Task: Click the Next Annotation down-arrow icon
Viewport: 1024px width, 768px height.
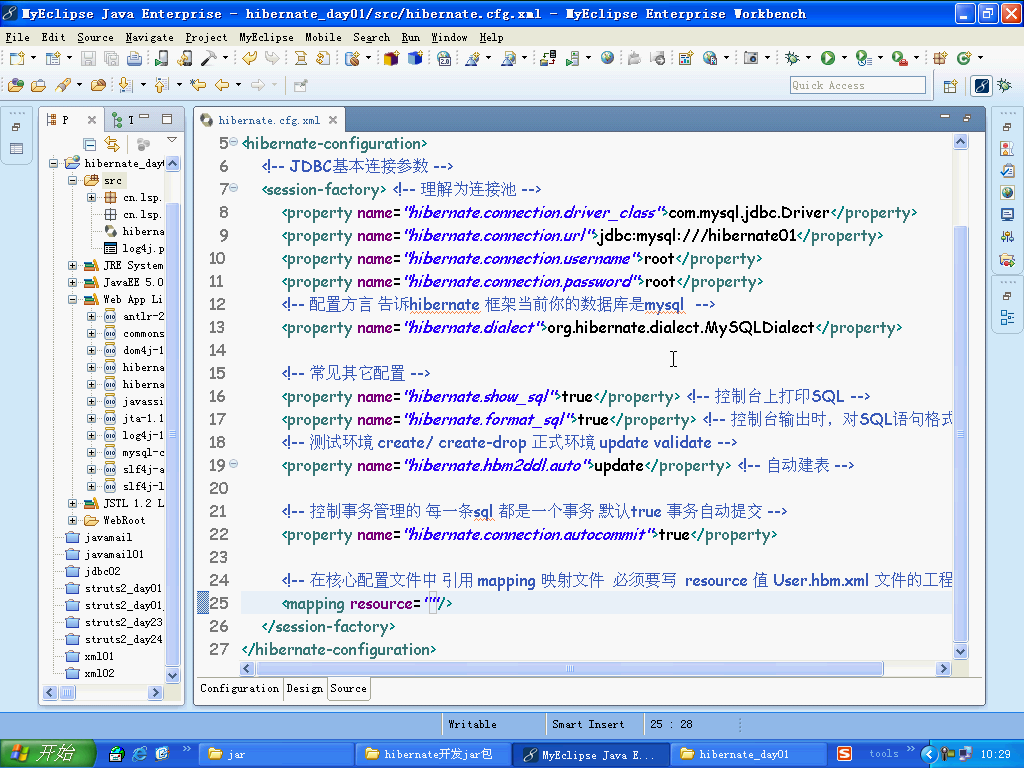Action: click(x=126, y=85)
